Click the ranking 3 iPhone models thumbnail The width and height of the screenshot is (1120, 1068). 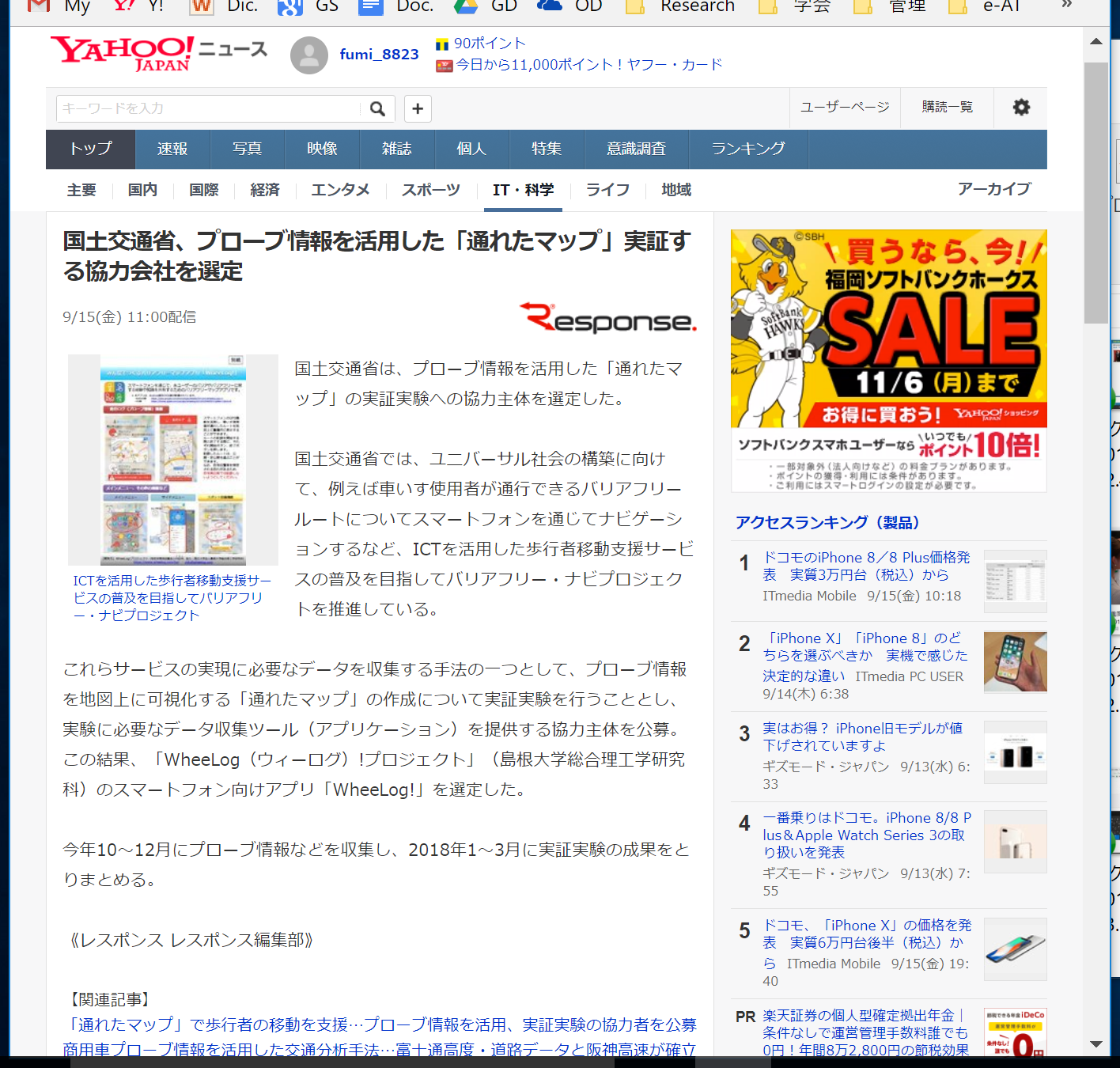1016,752
